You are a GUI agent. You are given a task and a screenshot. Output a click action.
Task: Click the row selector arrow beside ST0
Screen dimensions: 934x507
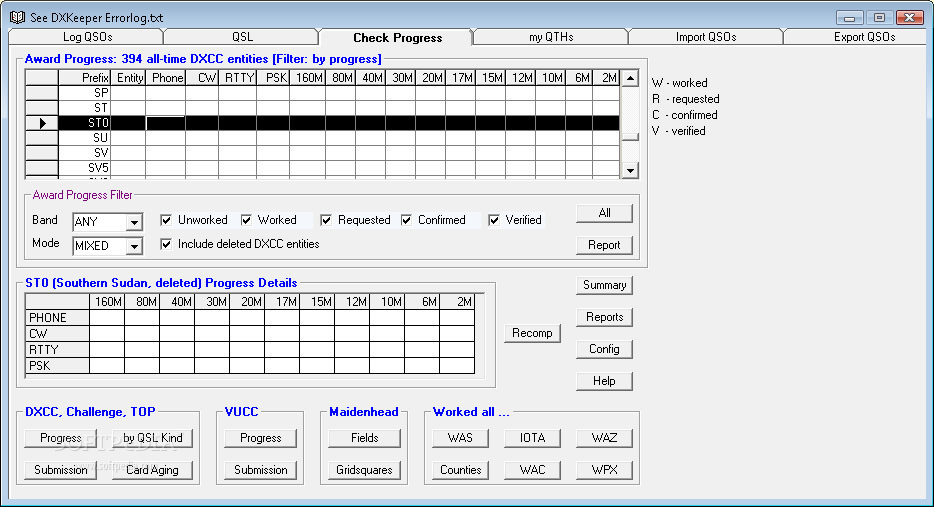(x=42, y=123)
